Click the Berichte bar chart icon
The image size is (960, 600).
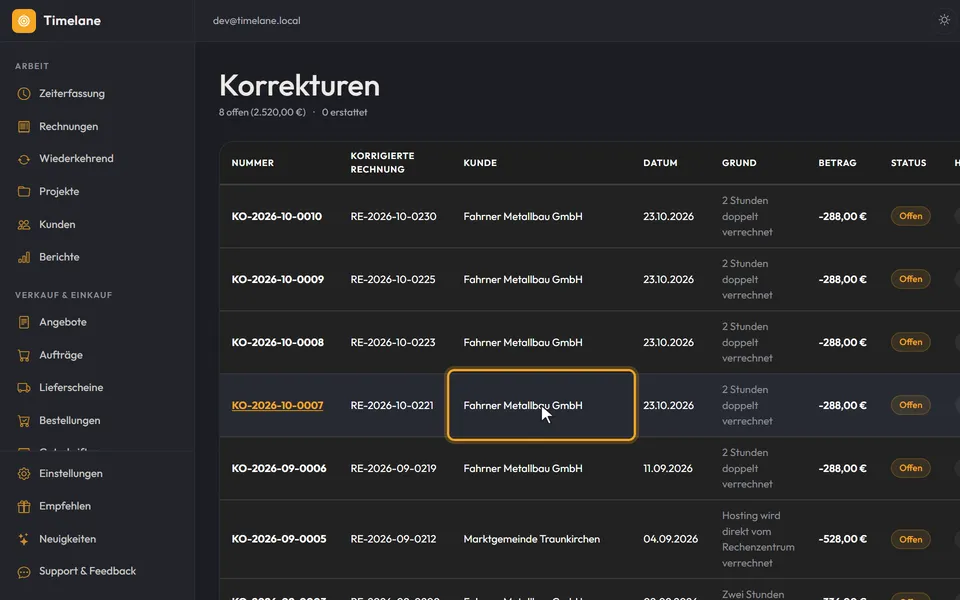pos(24,257)
